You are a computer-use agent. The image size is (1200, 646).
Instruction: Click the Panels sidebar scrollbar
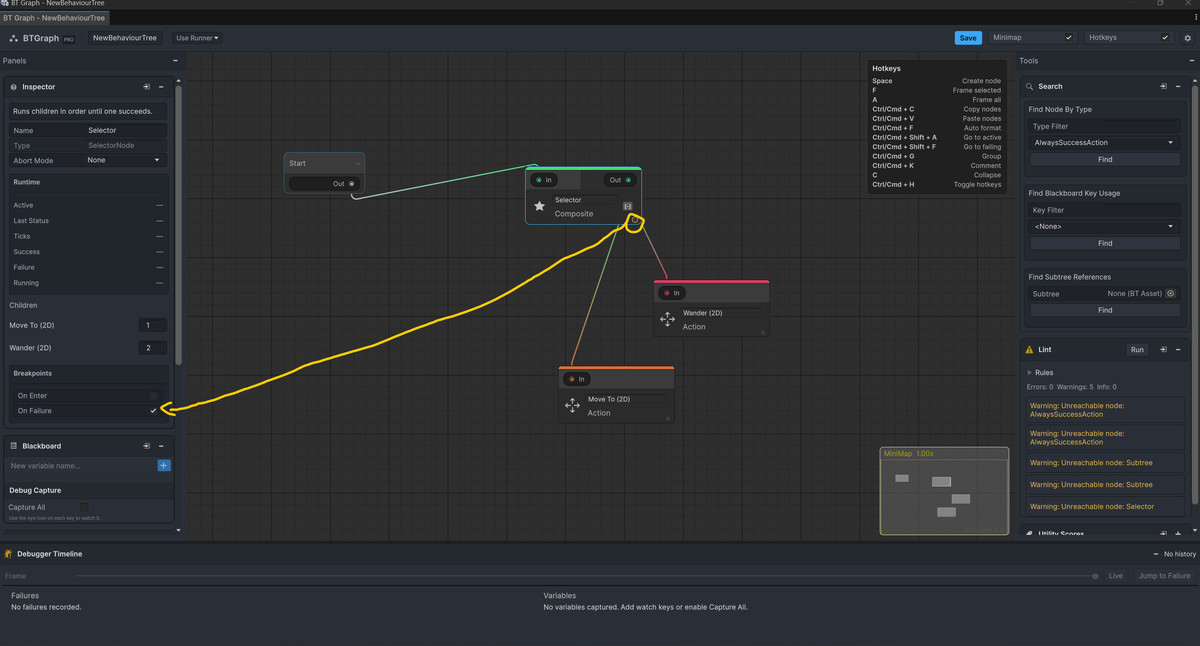[x=178, y=225]
